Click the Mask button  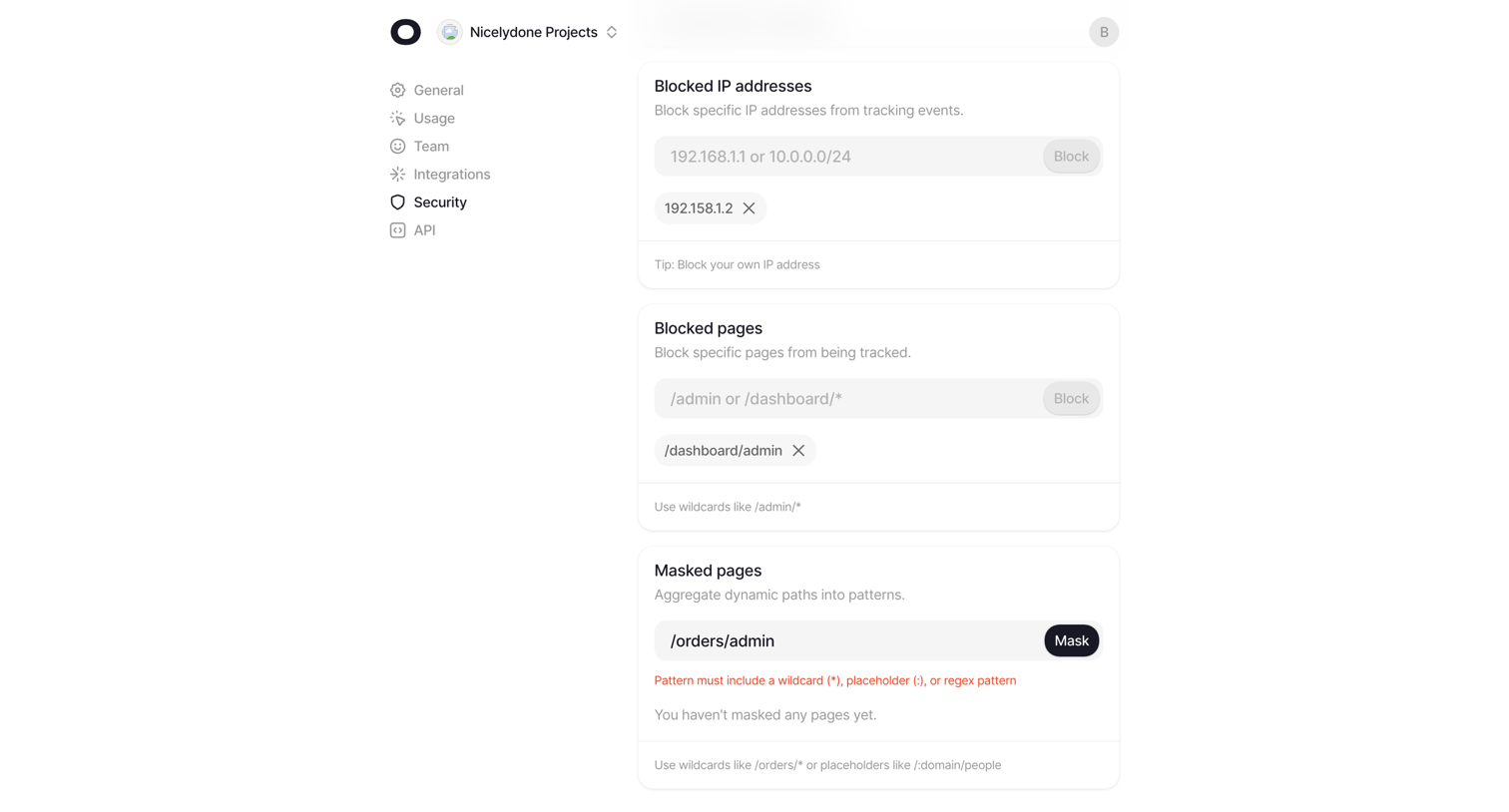point(1071,640)
